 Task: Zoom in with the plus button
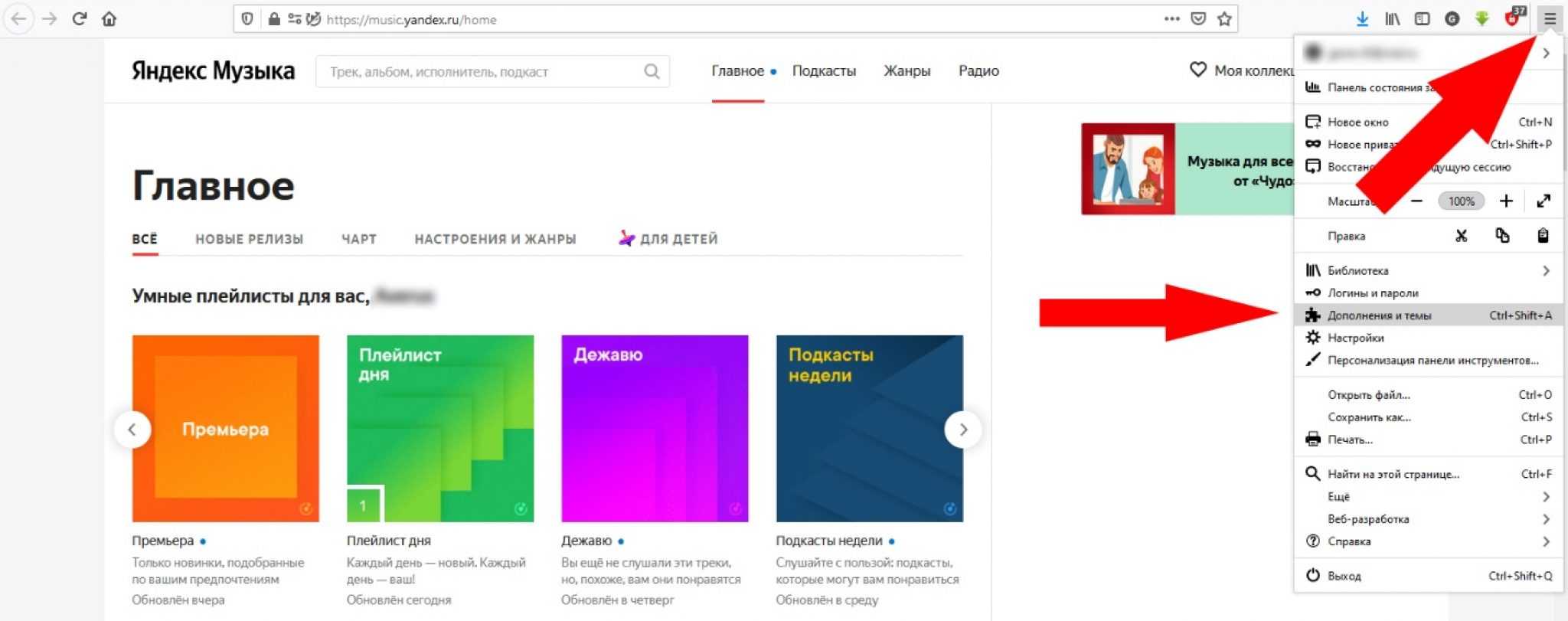[1506, 201]
